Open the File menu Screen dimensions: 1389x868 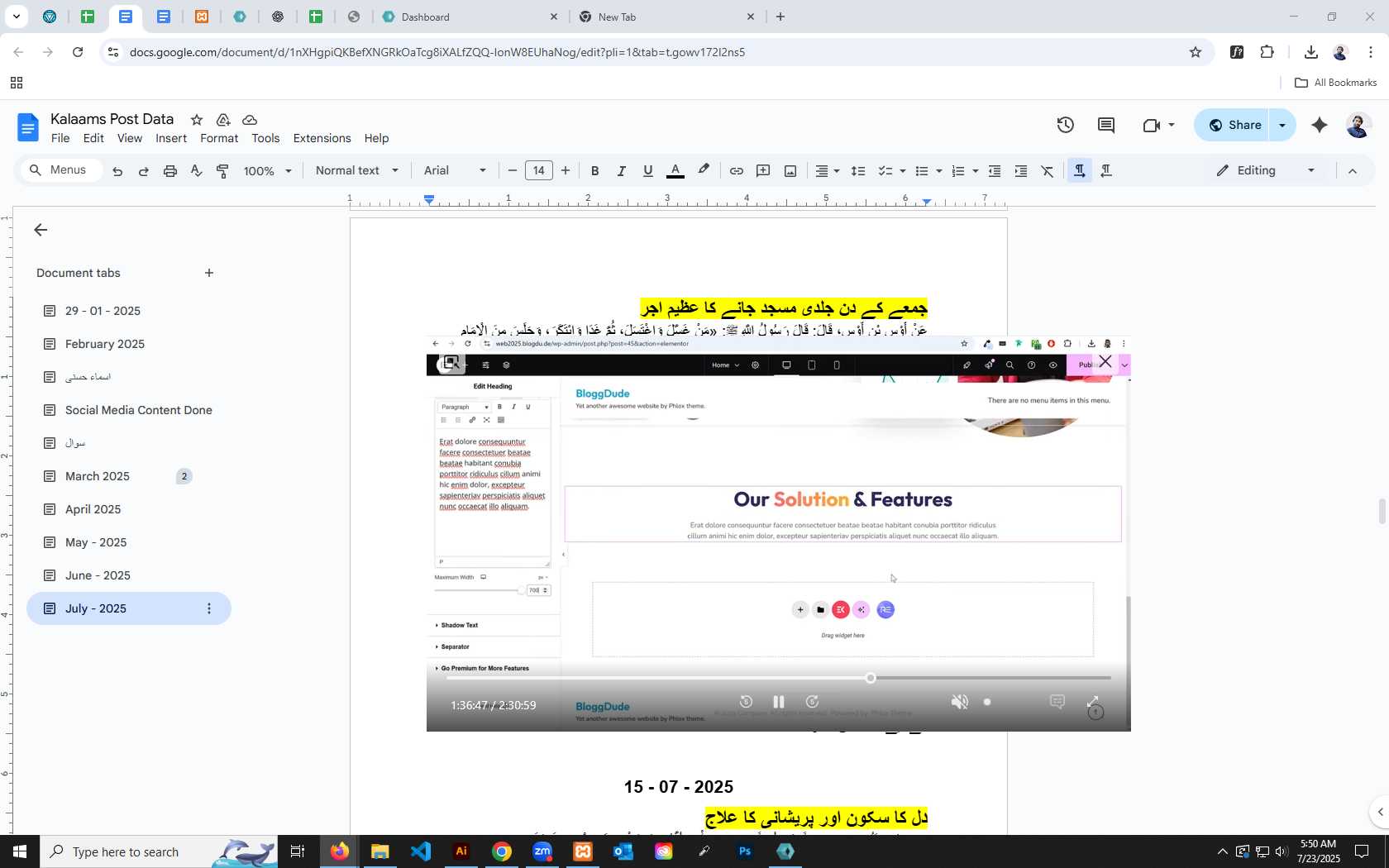(x=60, y=138)
